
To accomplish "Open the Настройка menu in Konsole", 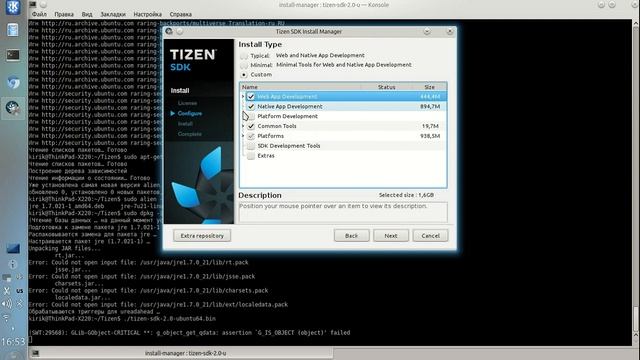I will (x=148, y=14).
